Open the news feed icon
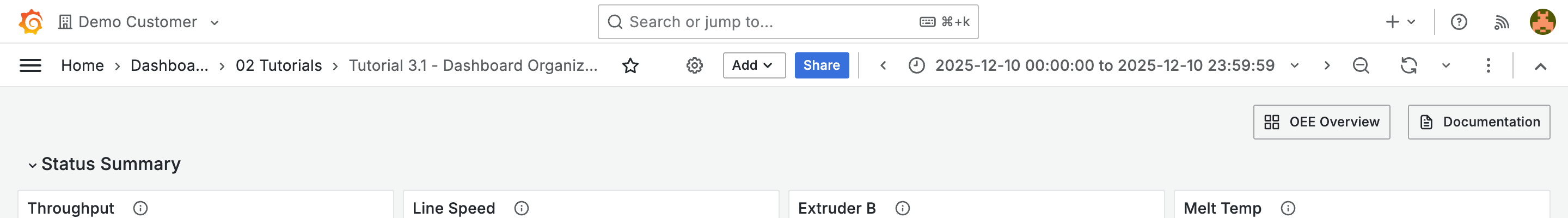1568x218 pixels. coord(1501,22)
